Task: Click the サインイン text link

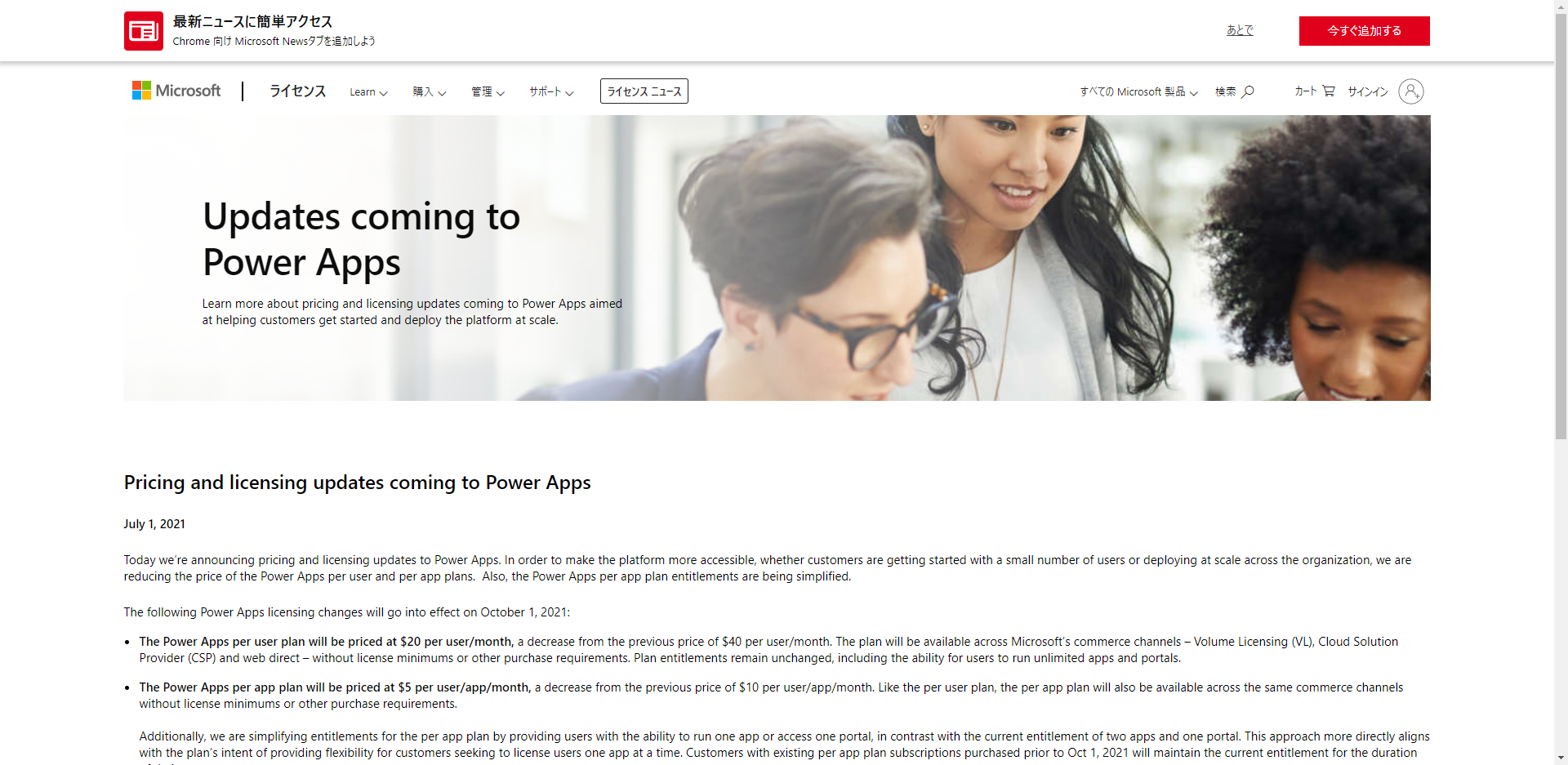Action: (x=1368, y=92)
